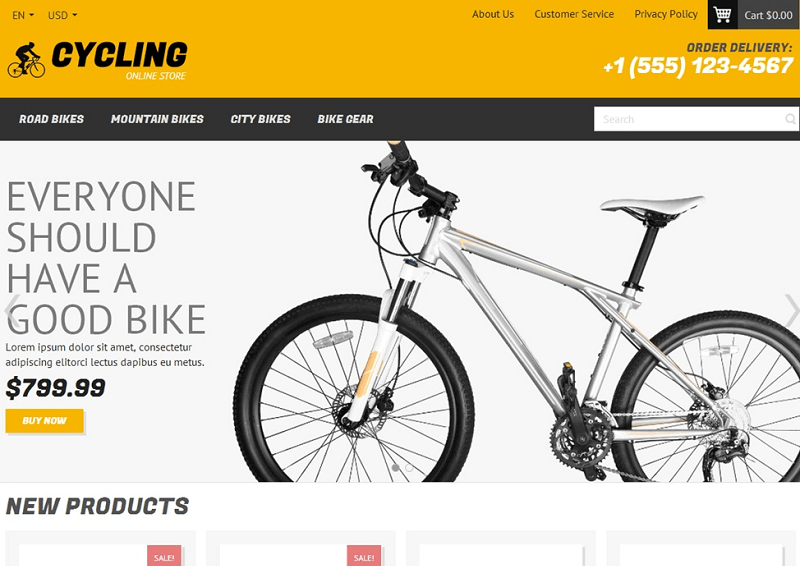Open the City Bikes category
Viewport: 800px width, 566px height.
coord(260,119)
